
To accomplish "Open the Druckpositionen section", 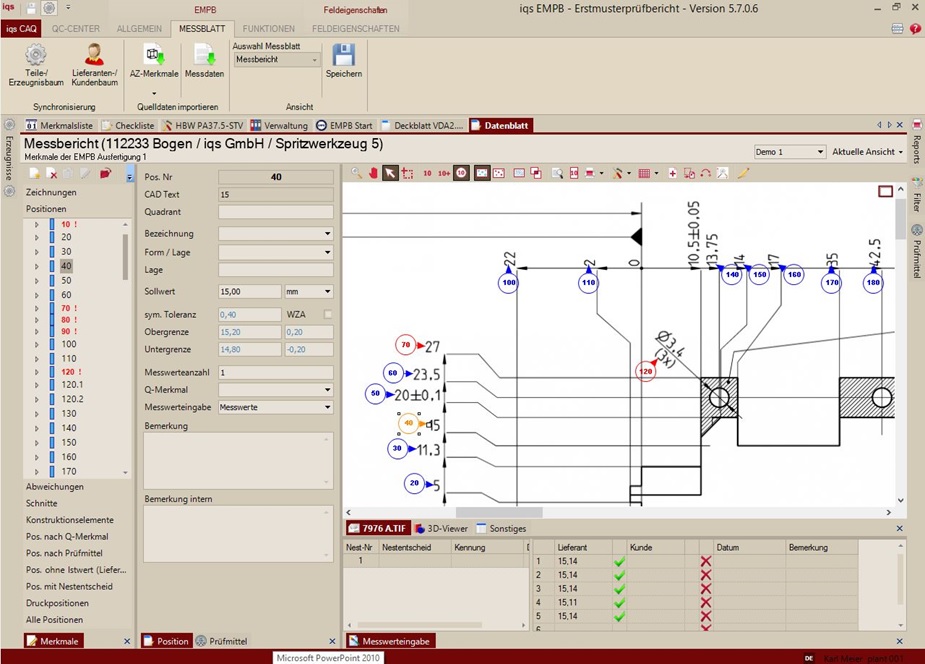I will tap(57, 603).
